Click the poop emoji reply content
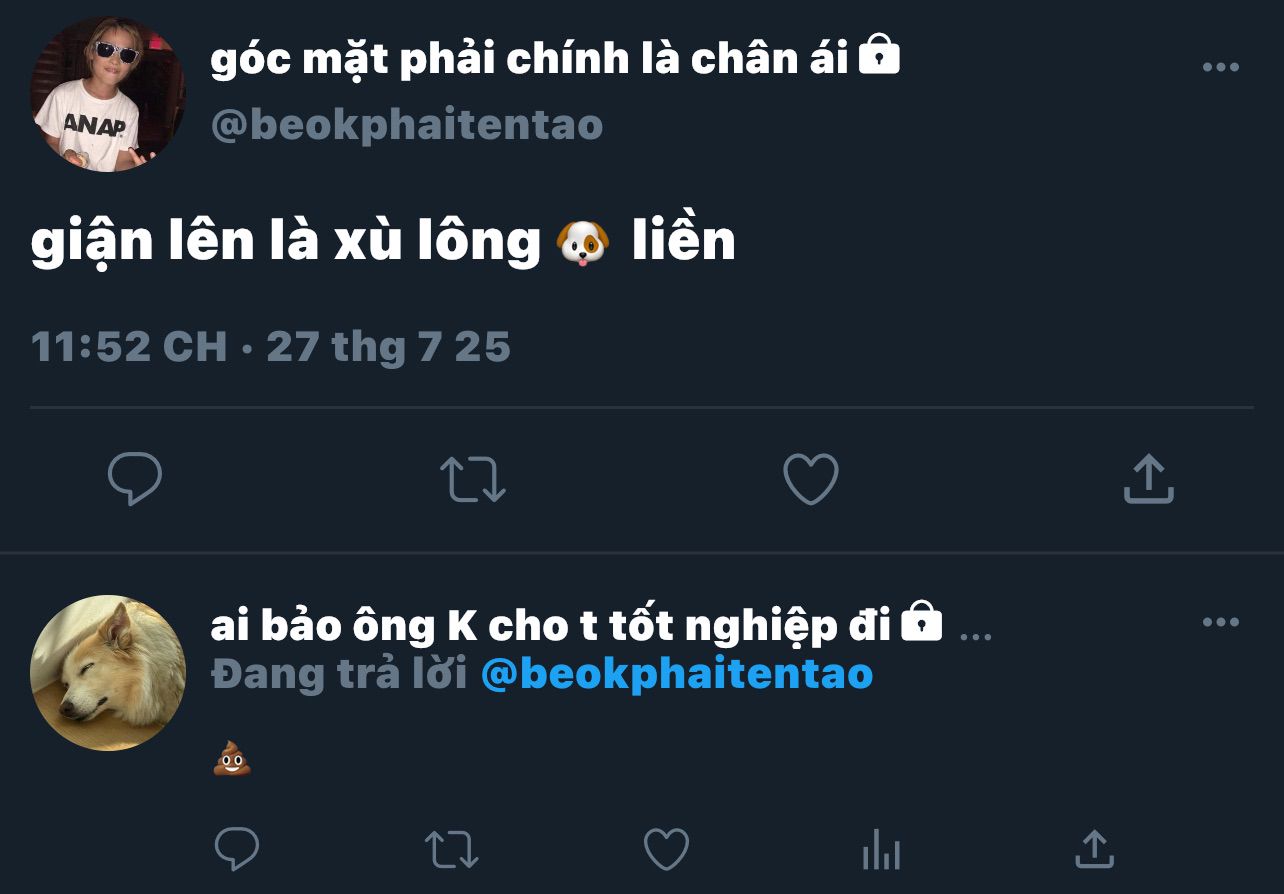Image resolution: width=1284 pixels, height=894 pixels. click(232, 759)
